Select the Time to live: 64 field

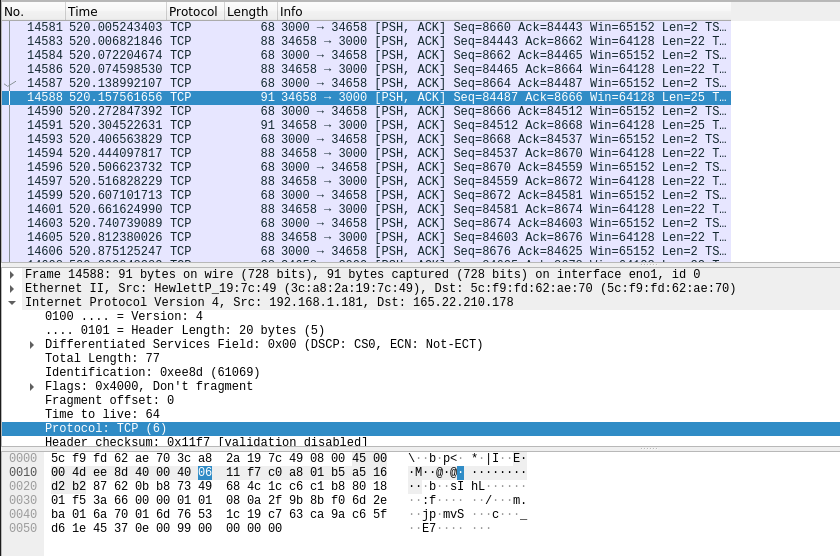[102, 414]
